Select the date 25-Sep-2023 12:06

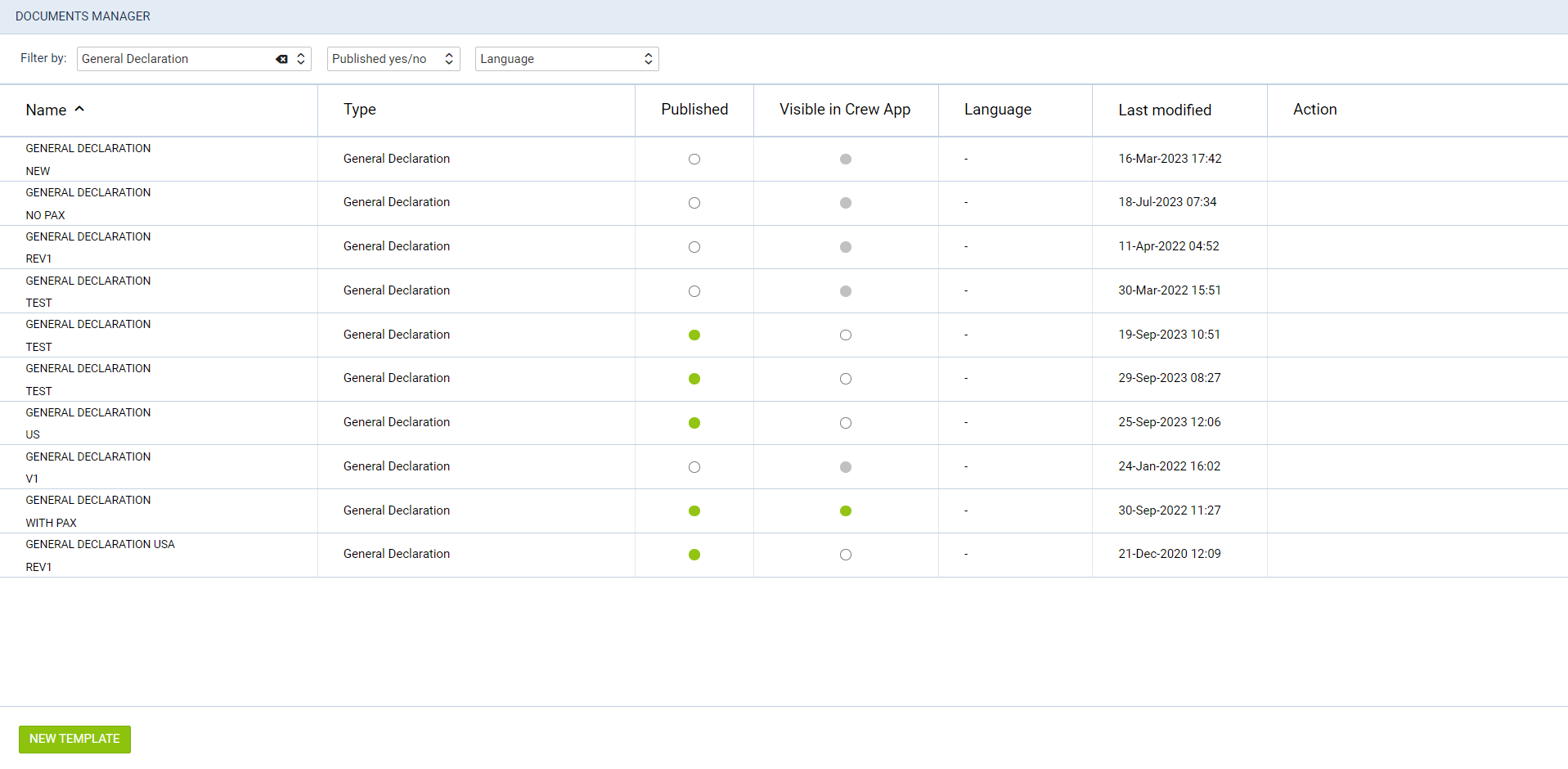1170,422
